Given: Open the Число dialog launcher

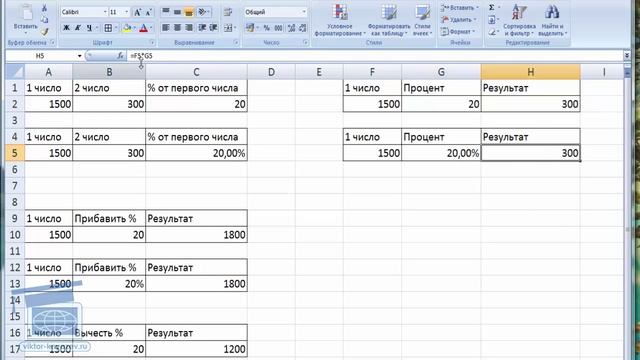Looking at the screenshot, I should [306, 42].
